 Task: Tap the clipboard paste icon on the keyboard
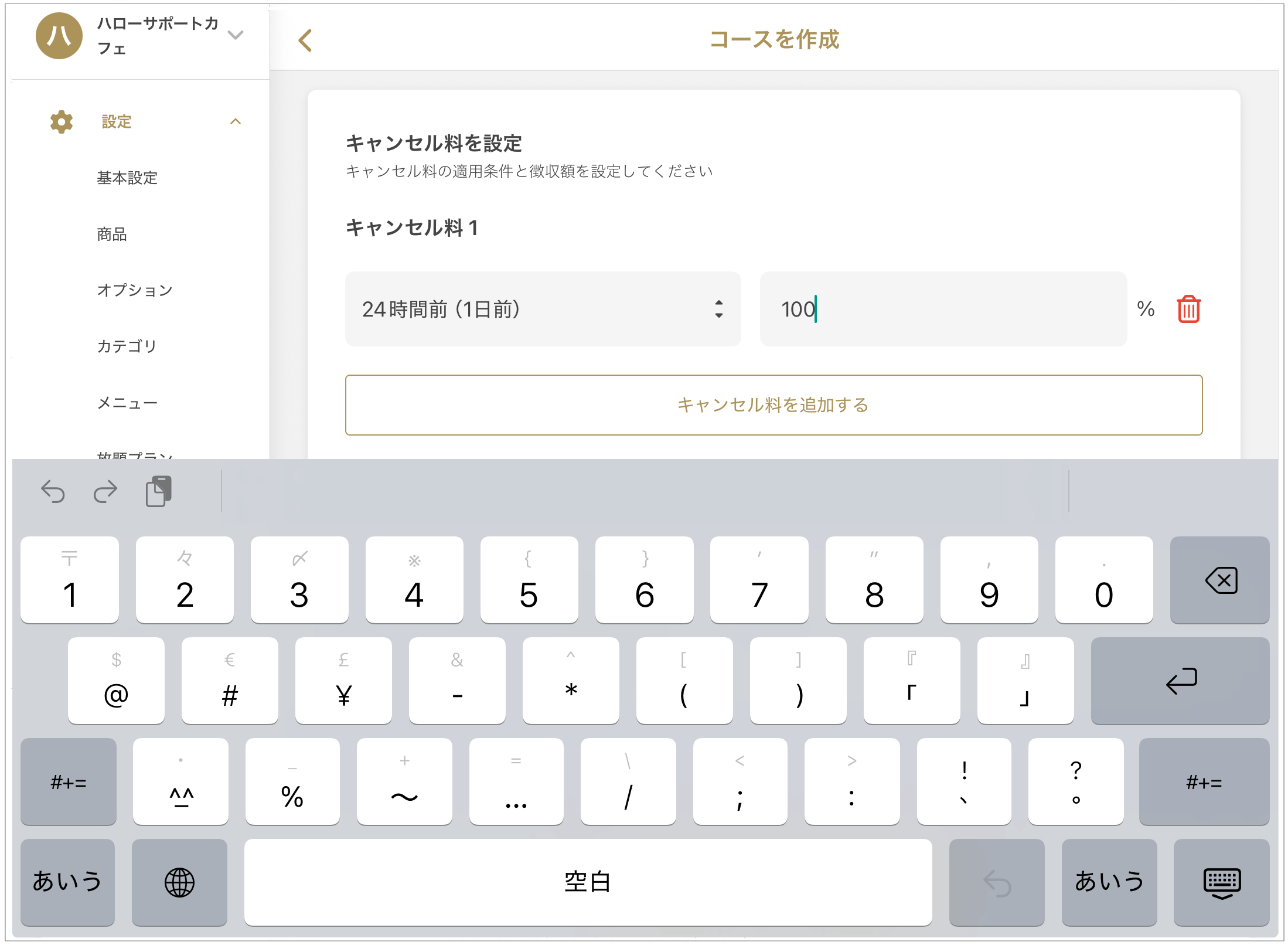pos(158,491)
